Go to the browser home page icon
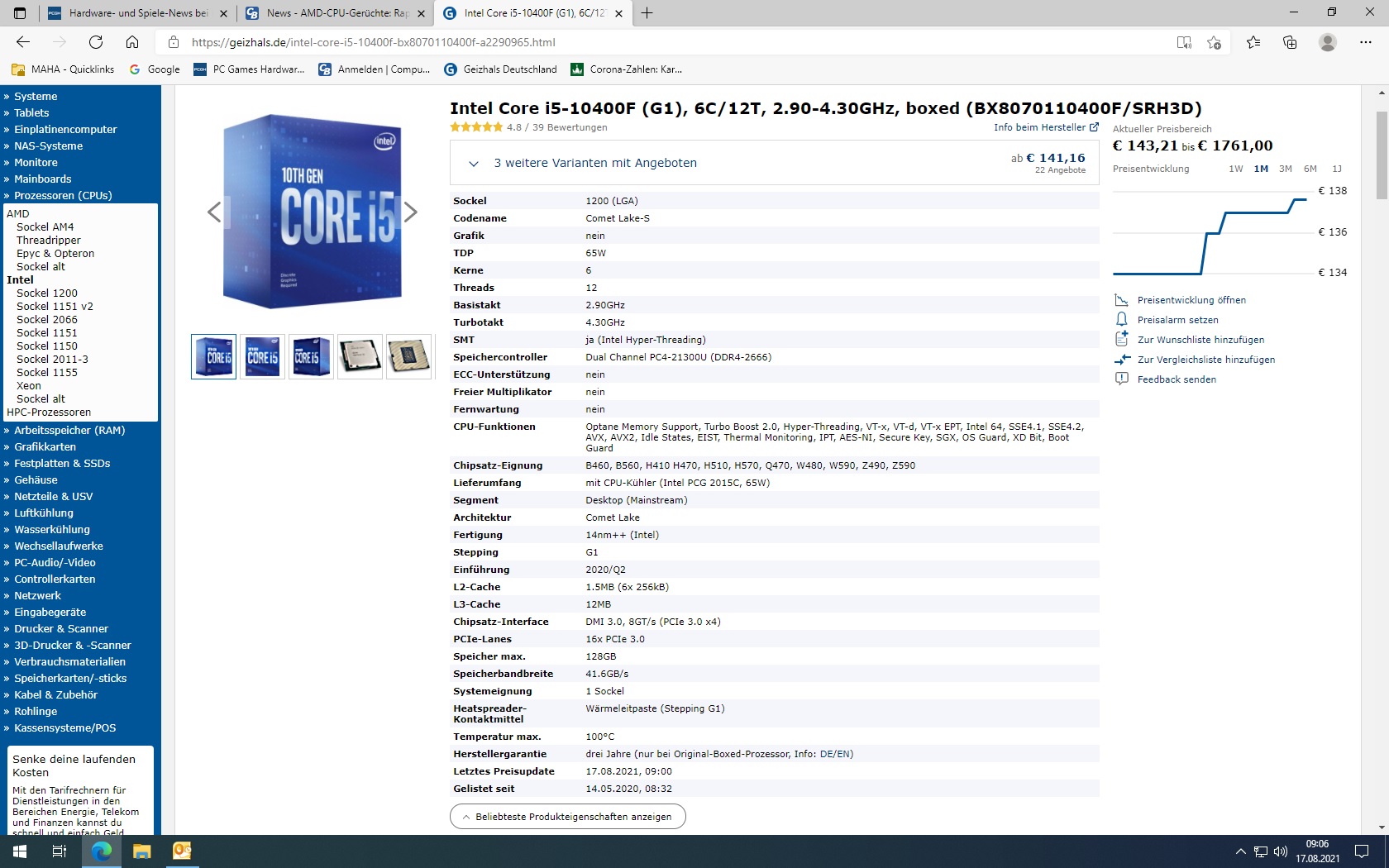Image resolution: width=1389 pixels, height=868 pixels. 132,42
